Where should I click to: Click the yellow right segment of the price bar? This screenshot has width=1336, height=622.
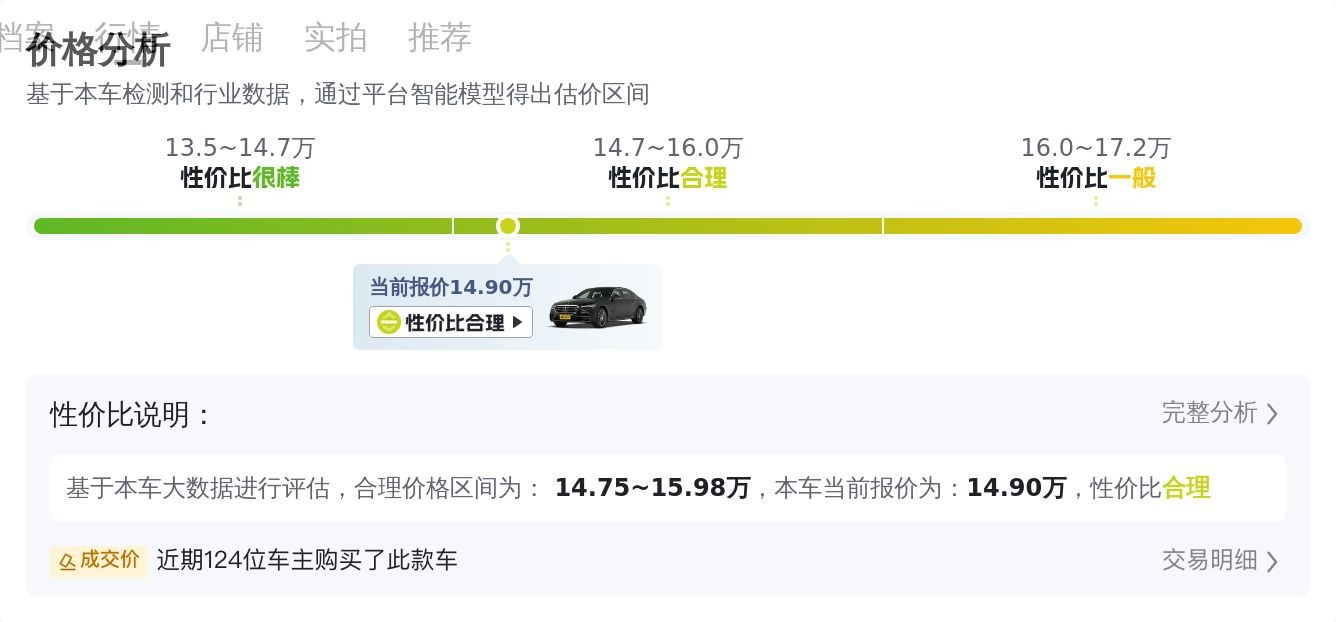(1092, 226)
